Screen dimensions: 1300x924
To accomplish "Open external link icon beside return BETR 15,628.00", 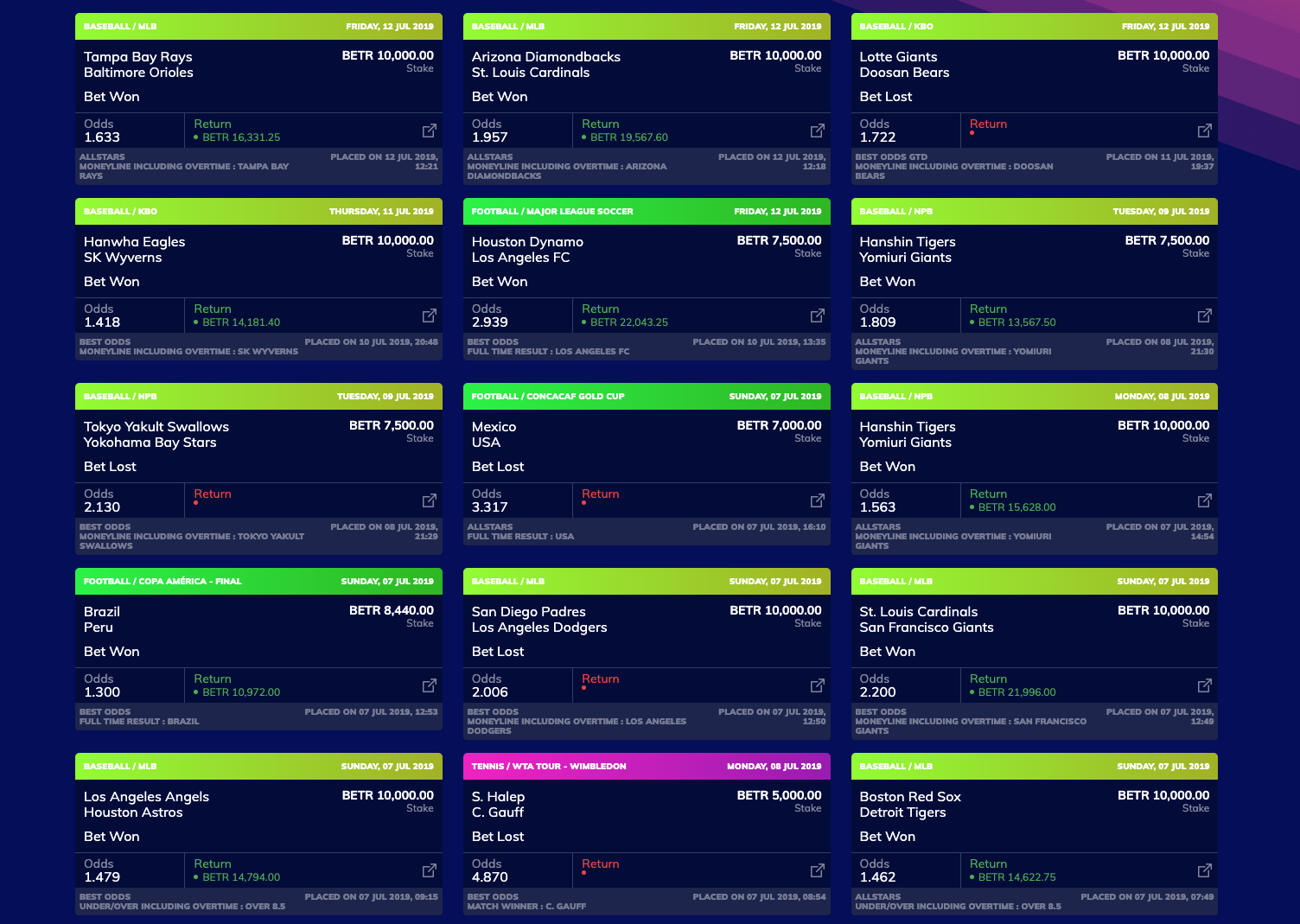I will [x=1205, y=500].
